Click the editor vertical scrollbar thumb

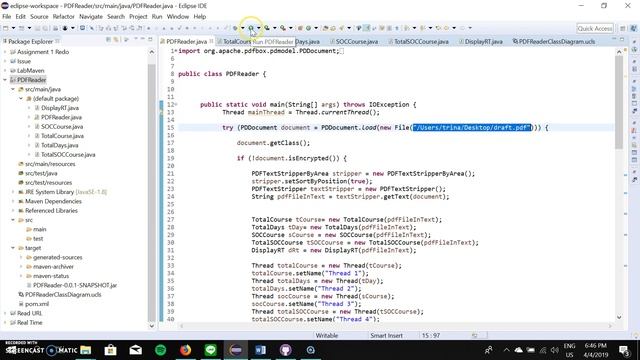coord(619,102)
